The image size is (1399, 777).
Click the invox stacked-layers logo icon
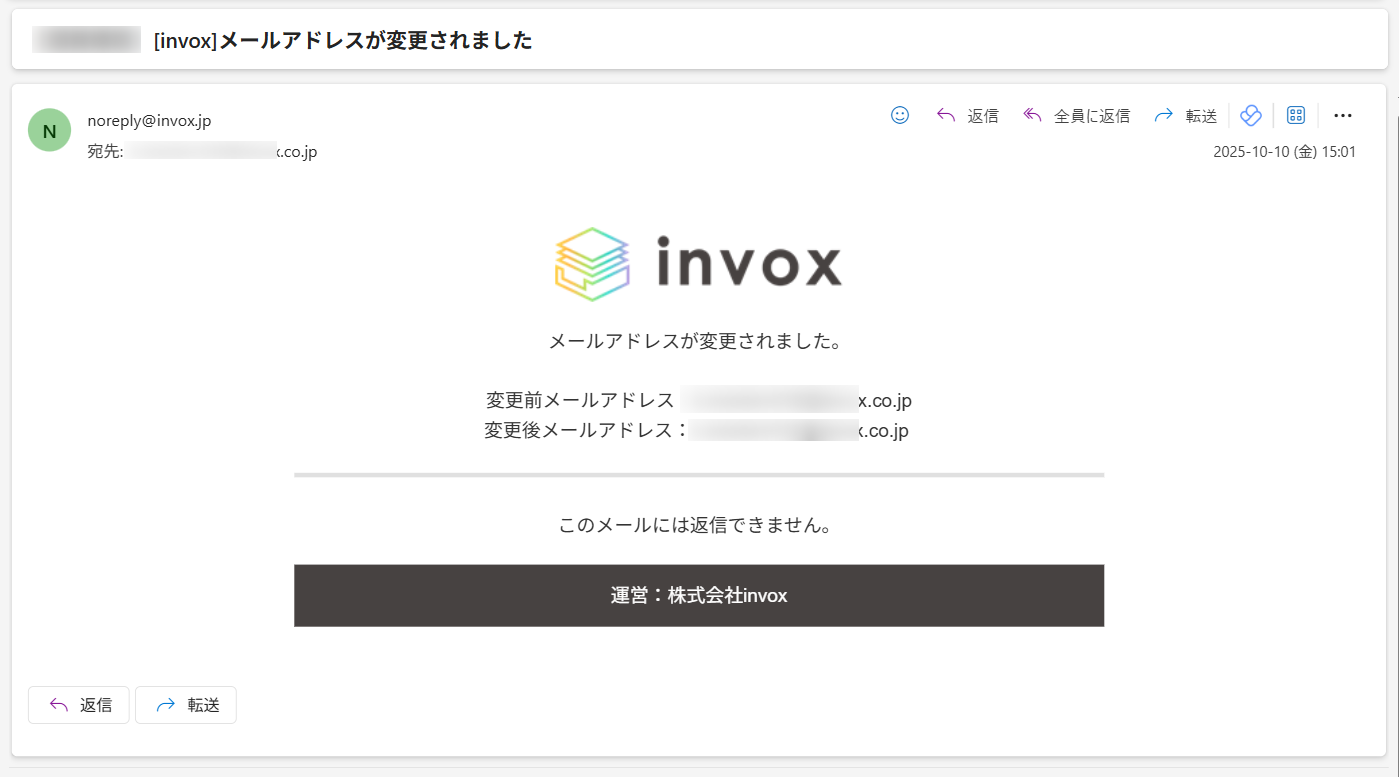[x=592, y=264]
